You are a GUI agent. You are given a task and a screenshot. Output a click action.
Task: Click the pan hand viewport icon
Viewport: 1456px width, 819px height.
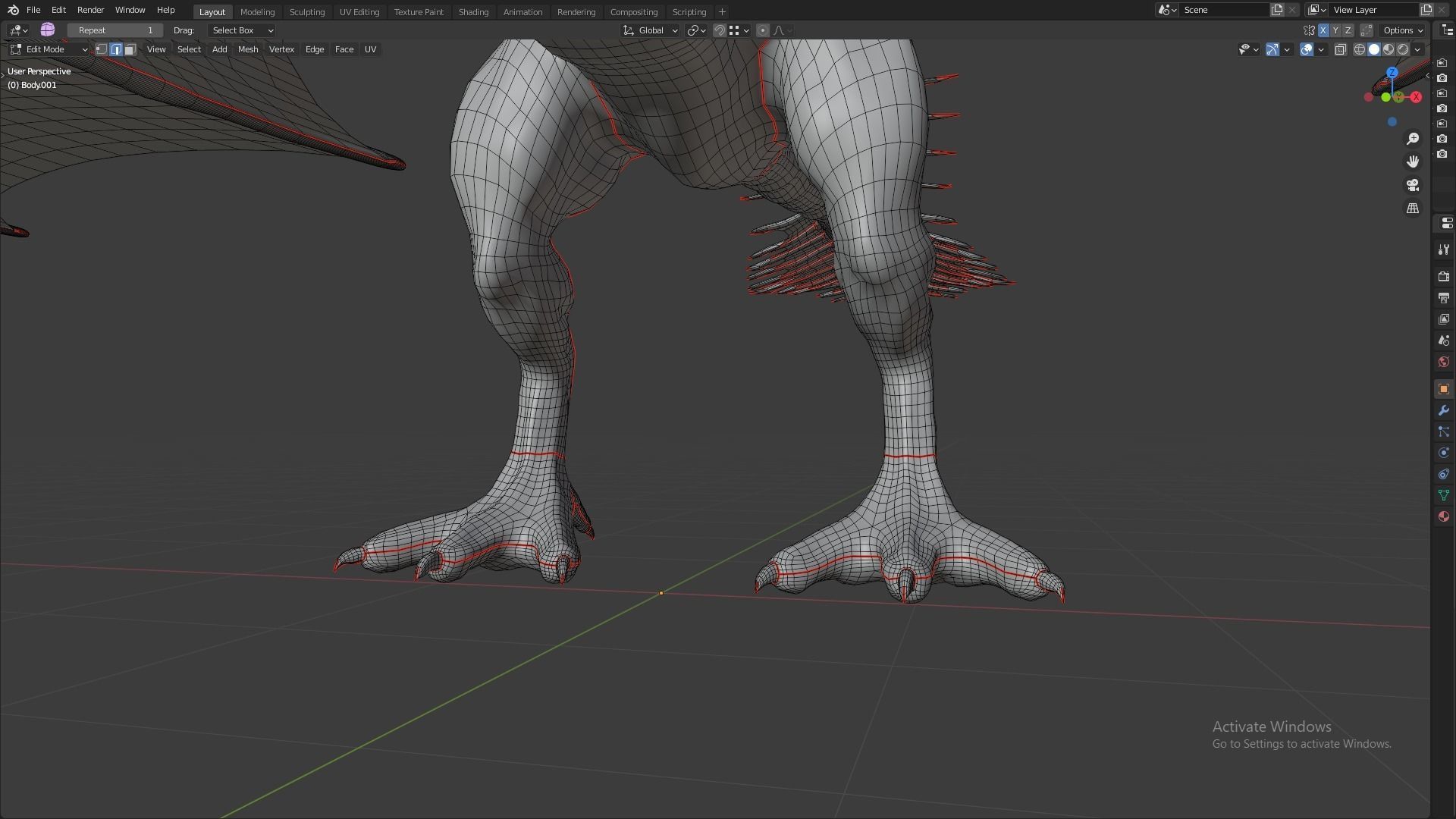[x=1413, y=162]
